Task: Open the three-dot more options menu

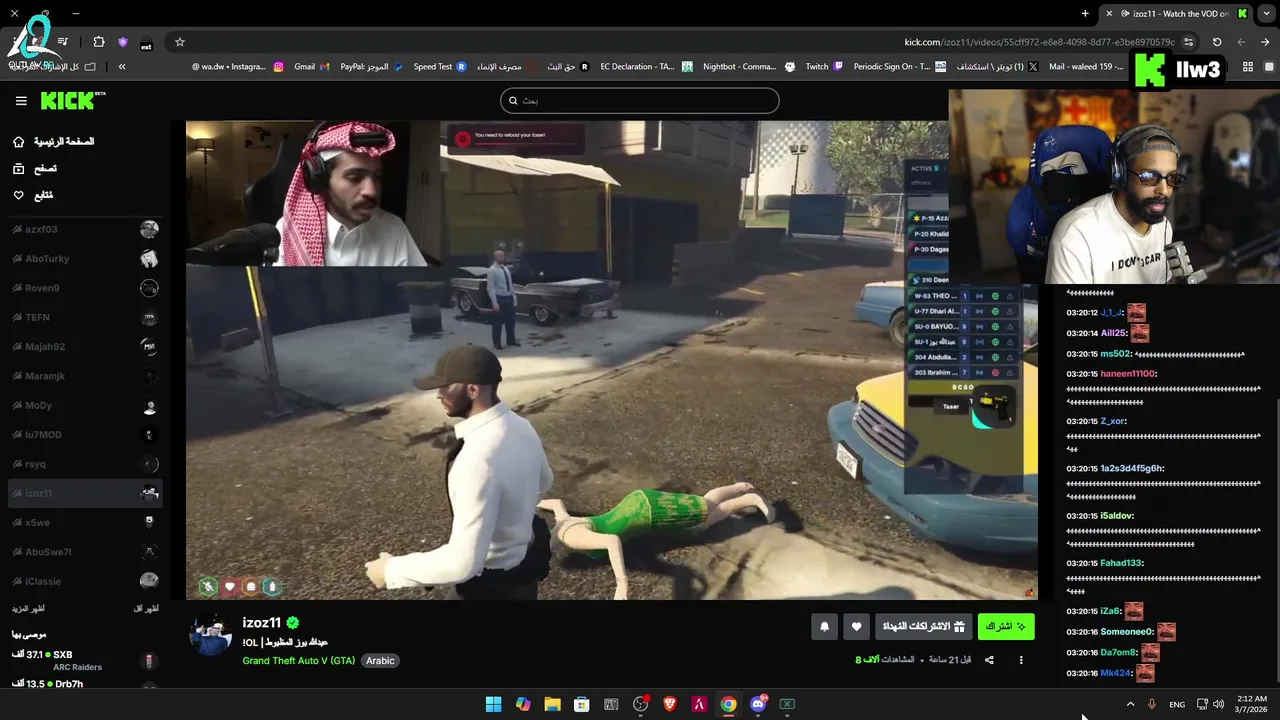Action: (1021, 660)
